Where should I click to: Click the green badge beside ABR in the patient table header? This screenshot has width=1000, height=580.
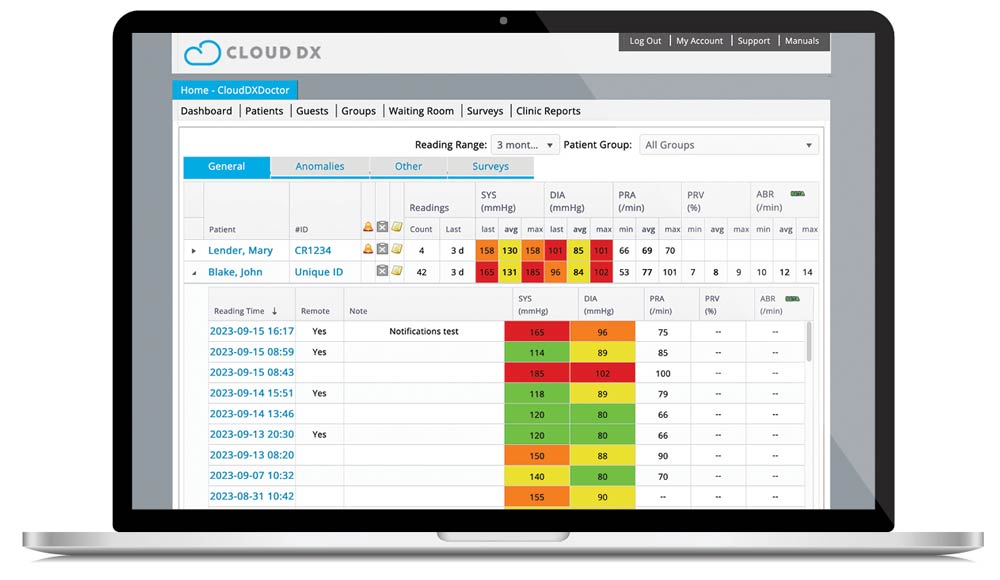[797, 193]
